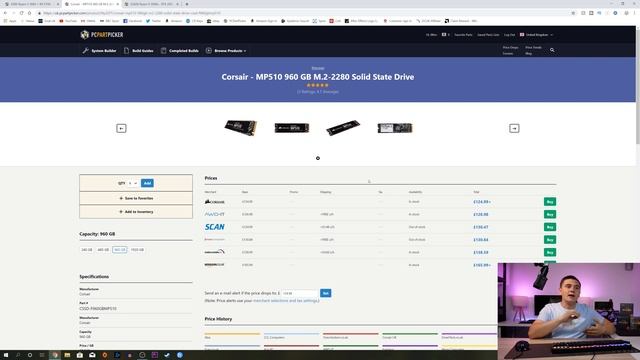
Task: Open File Explorer from the taskbar
Action: tap(67, 355)
